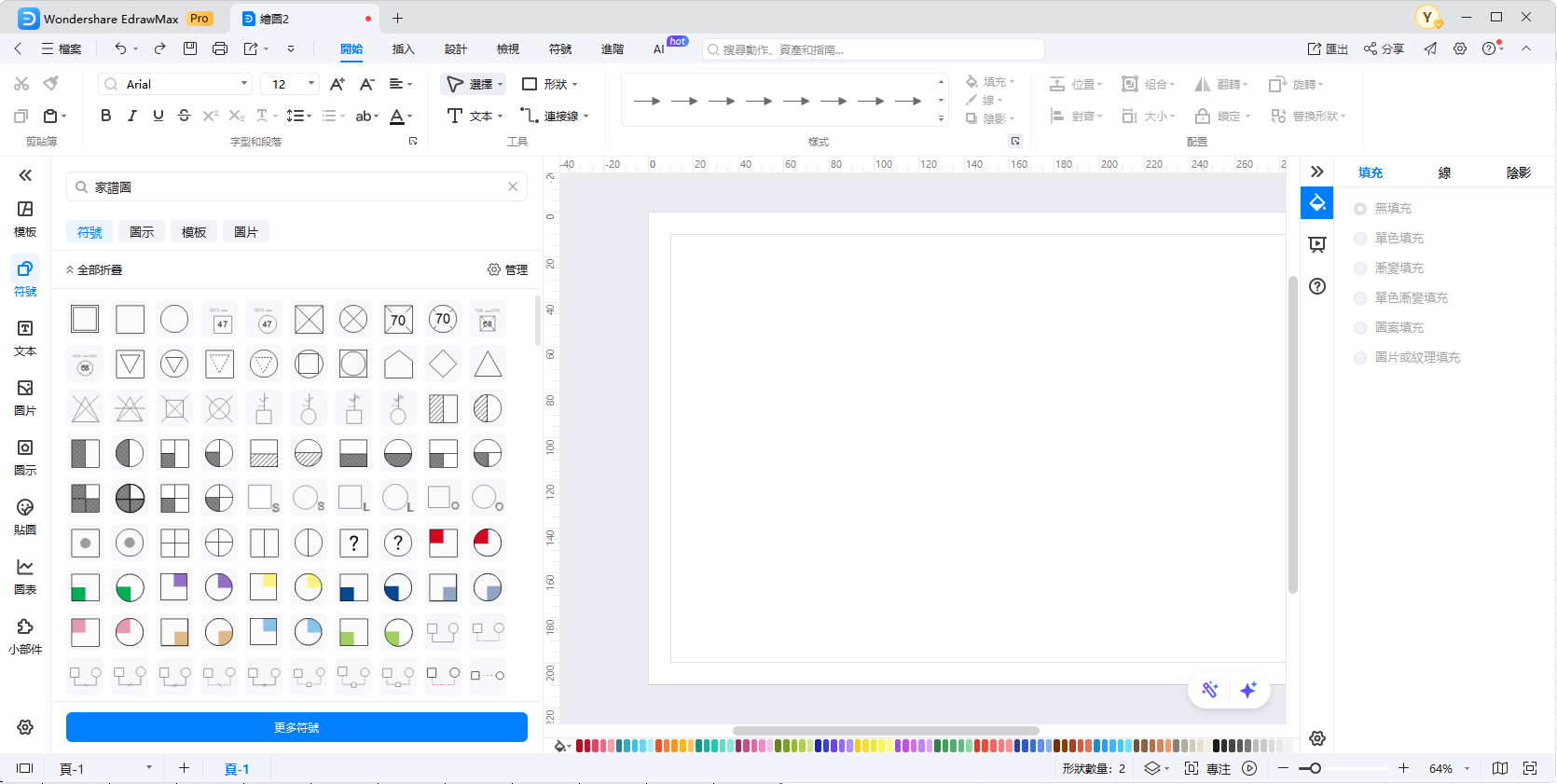Click the Bold formatting icon

click(105, 116)
